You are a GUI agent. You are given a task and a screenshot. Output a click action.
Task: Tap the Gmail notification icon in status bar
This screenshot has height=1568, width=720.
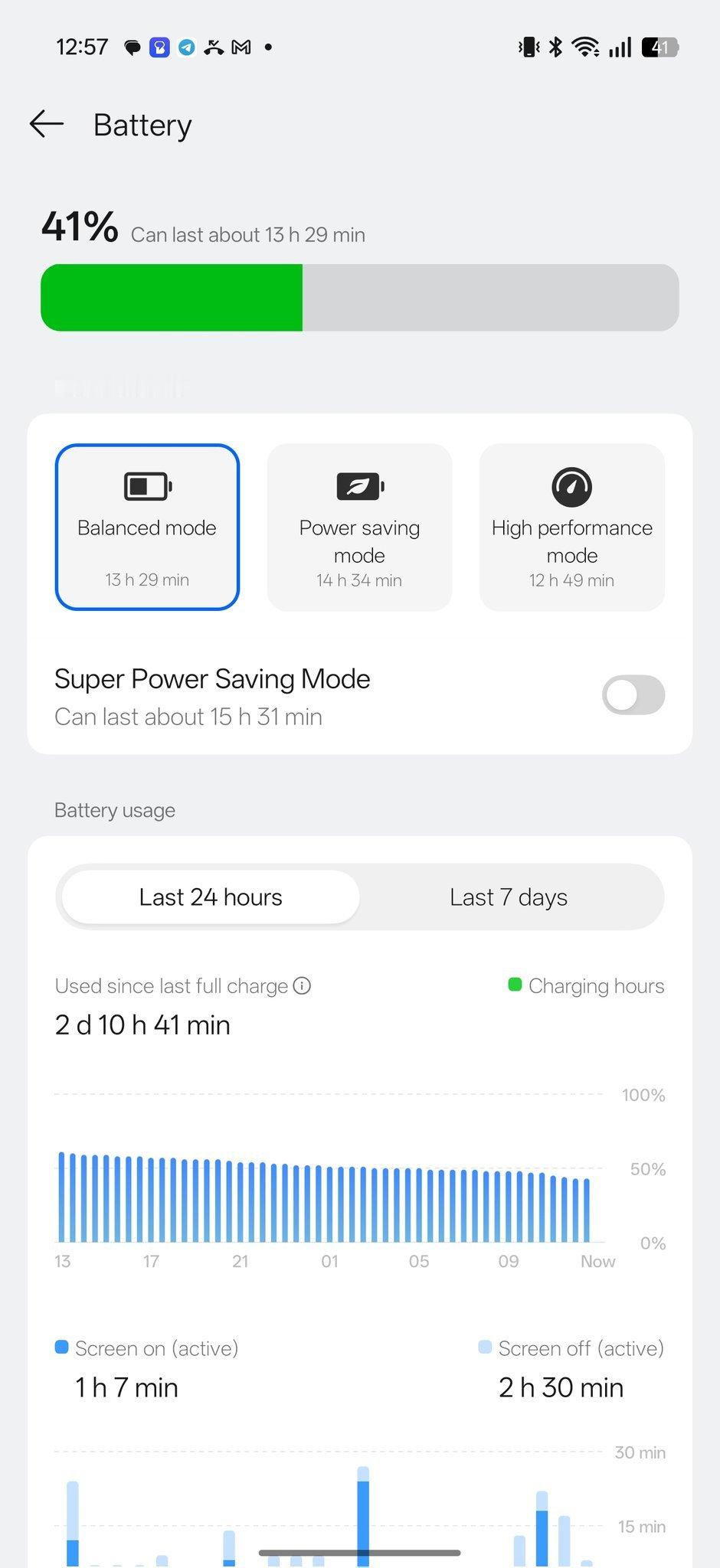241,47
